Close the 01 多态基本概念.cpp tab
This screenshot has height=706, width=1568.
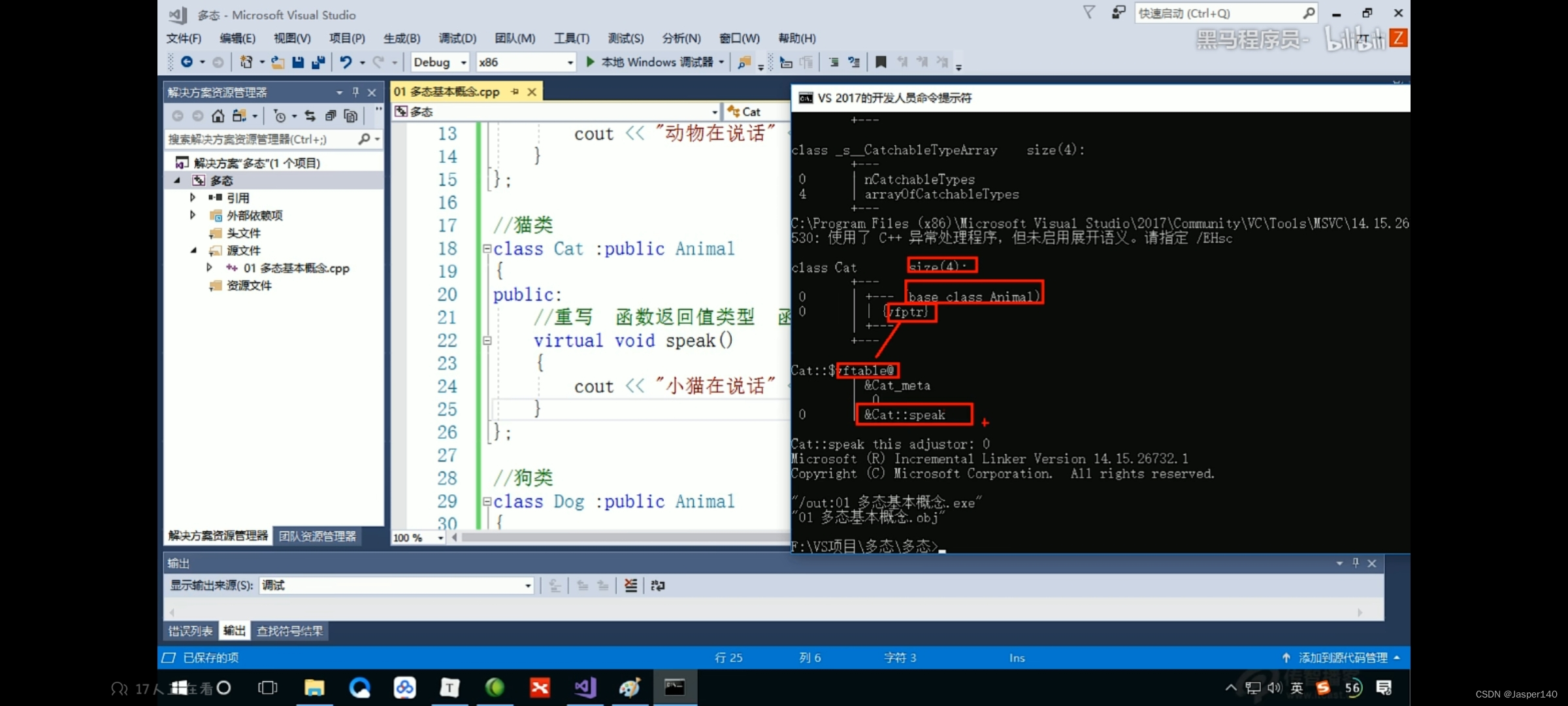coord(532,92)
